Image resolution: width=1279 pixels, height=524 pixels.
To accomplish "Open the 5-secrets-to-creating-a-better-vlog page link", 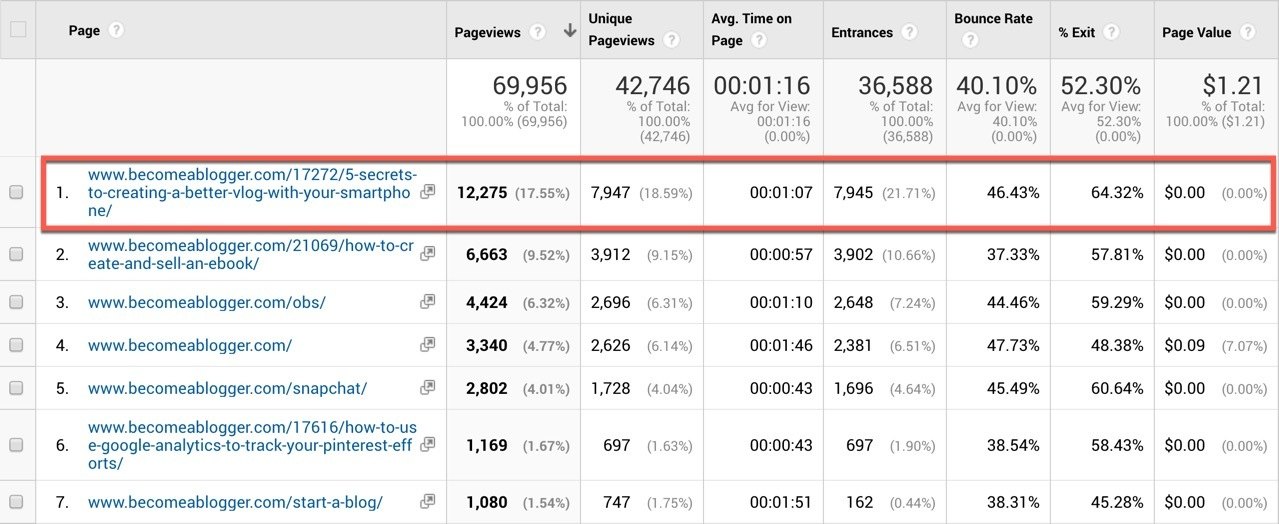I will (252, 192).
